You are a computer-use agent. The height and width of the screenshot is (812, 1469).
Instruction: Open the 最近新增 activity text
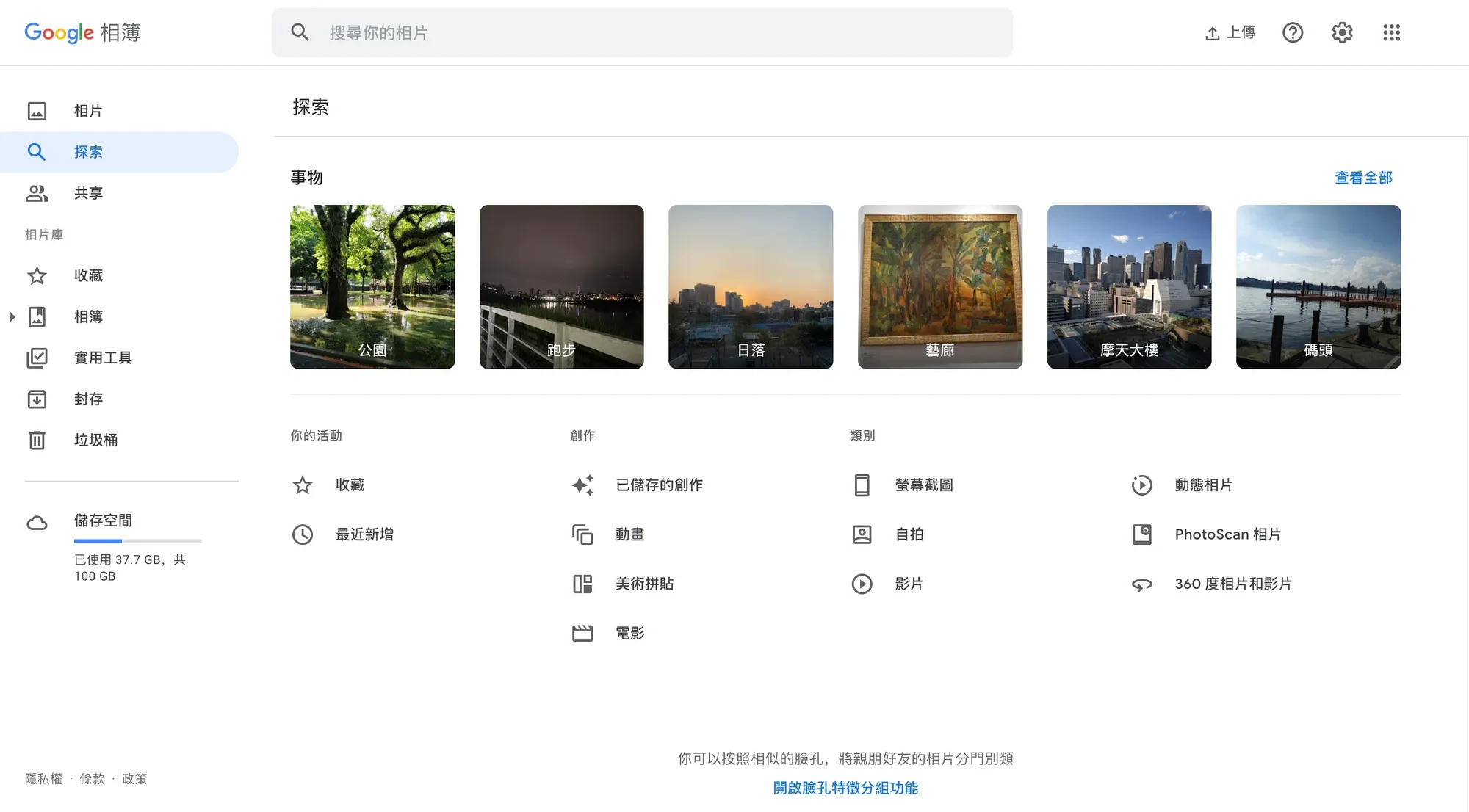click(364, 534)
